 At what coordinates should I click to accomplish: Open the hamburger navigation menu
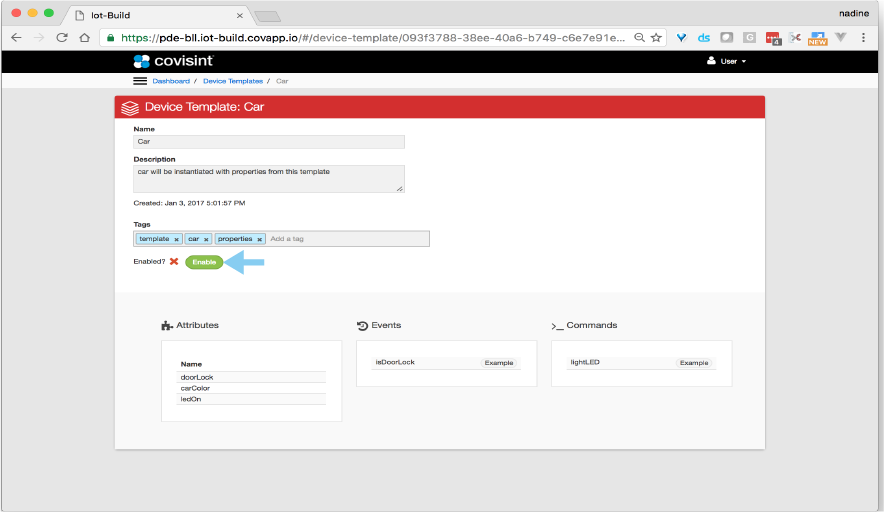[140, 80]
